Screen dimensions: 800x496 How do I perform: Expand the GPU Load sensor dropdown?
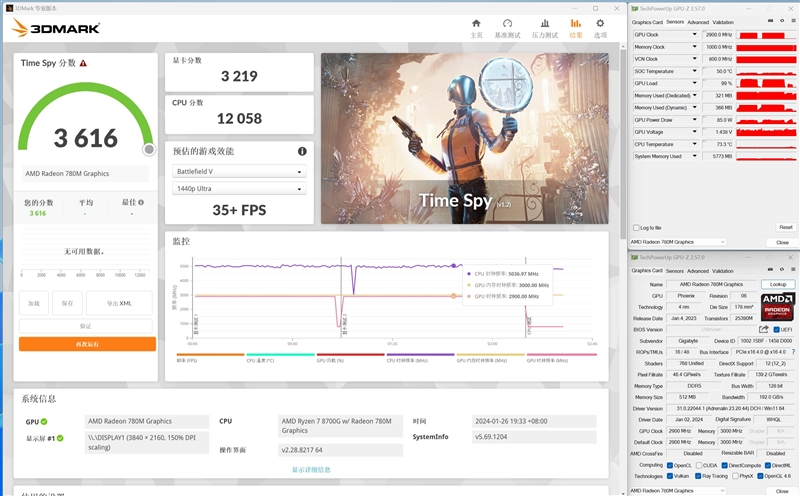694,83
